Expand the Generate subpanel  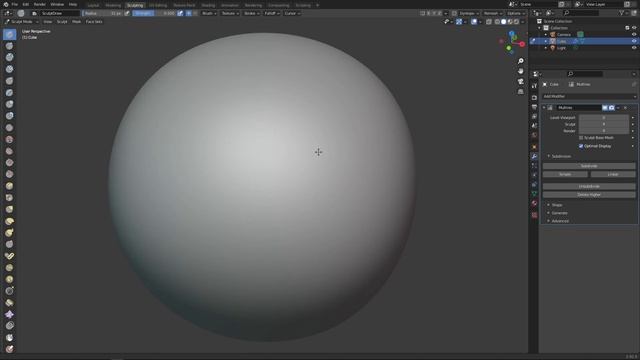559,213
